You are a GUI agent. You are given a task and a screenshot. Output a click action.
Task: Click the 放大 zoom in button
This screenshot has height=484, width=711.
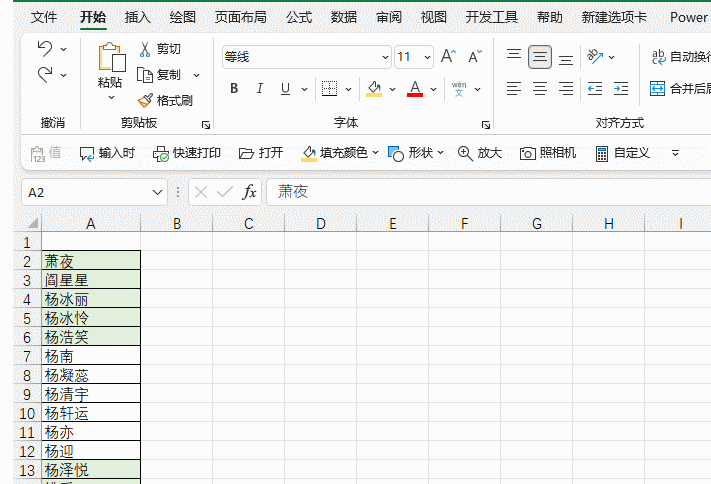click(x=480, y=153)
